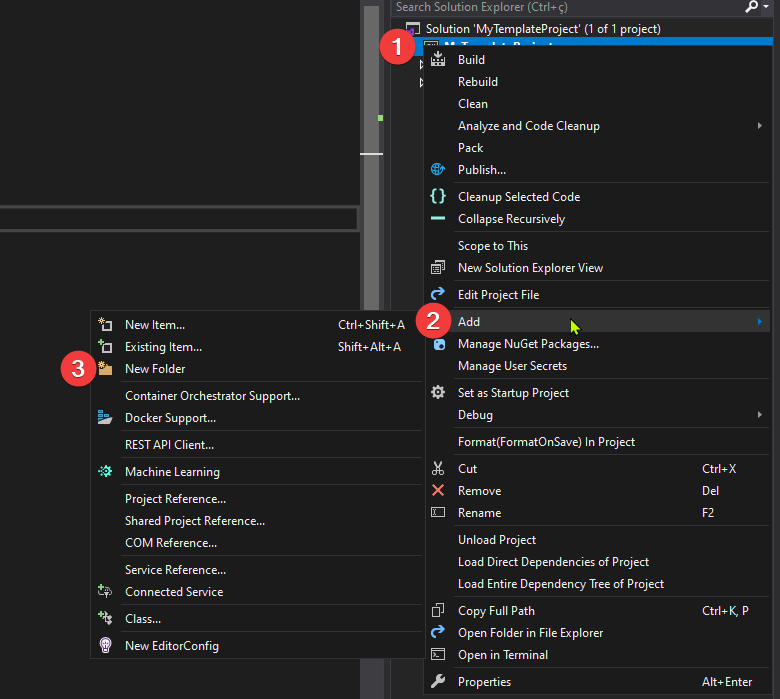Click the Publish globe icon

[x=438, y=169]
